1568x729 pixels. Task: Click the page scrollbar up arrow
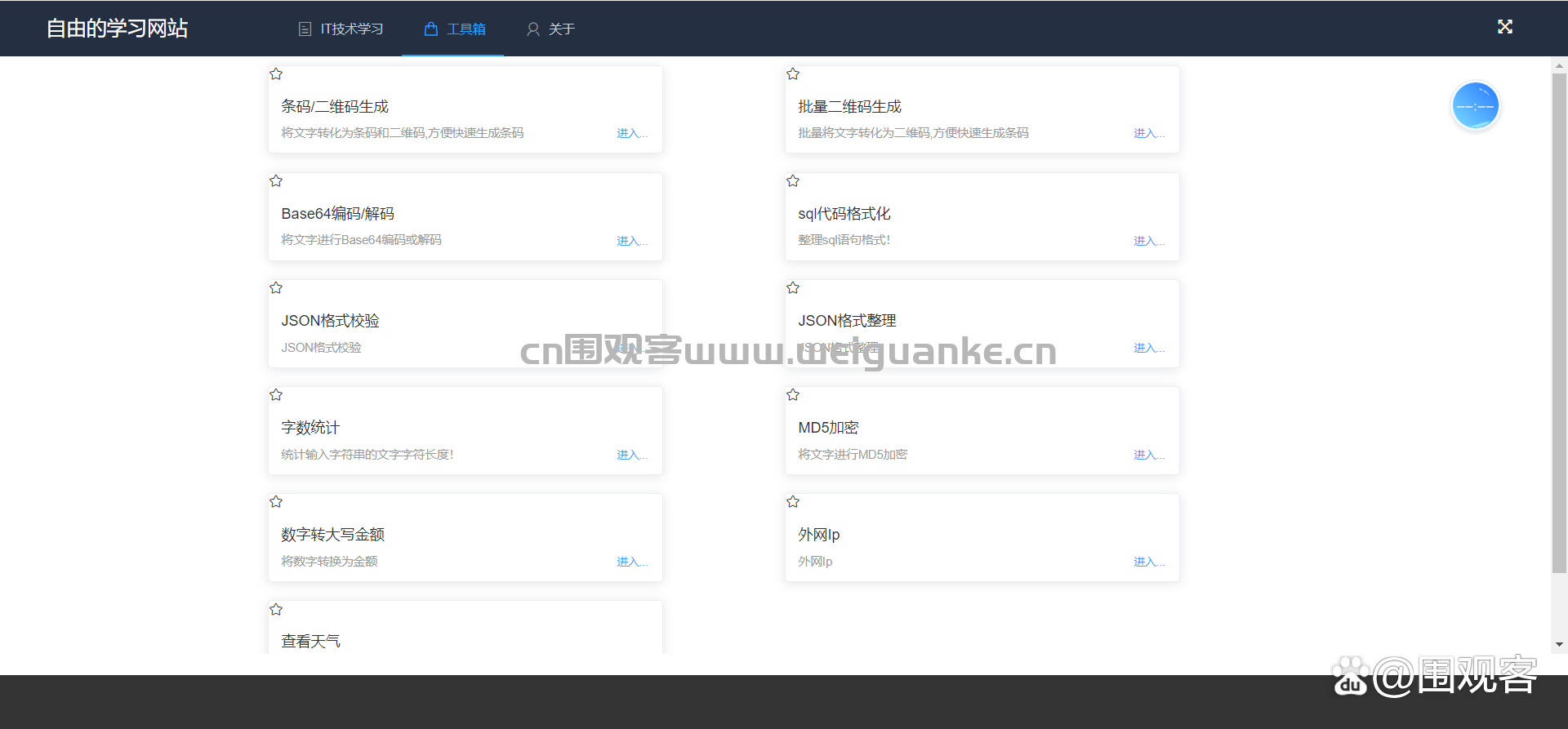pyautogui.click(x=1560, y=65)
